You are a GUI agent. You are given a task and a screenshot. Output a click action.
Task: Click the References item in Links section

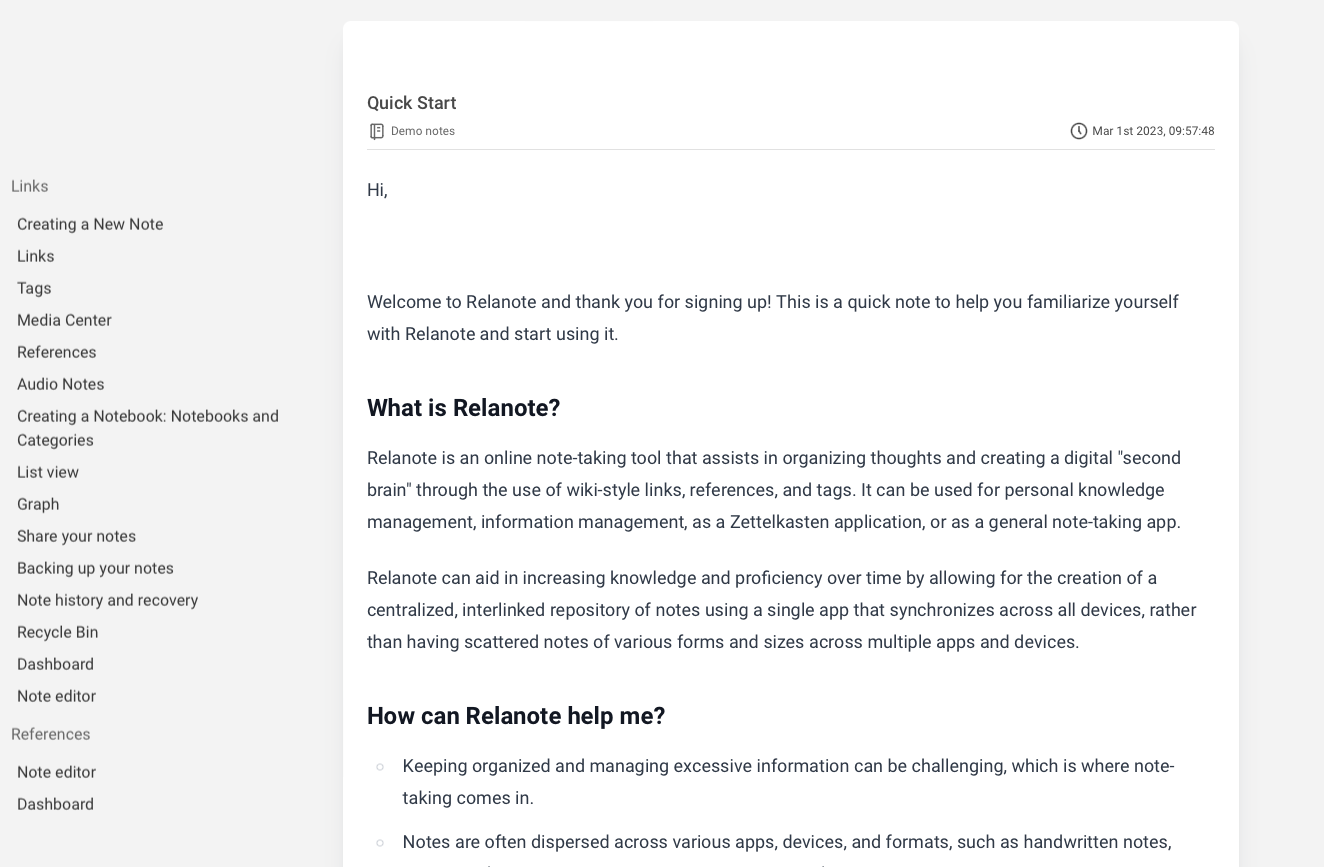pos(57,352)
